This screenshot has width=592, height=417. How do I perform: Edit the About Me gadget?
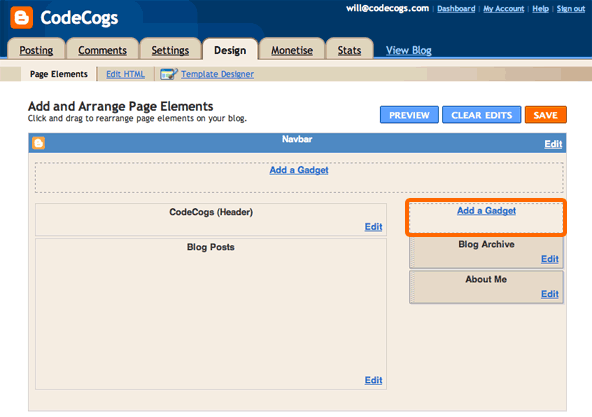550,294
